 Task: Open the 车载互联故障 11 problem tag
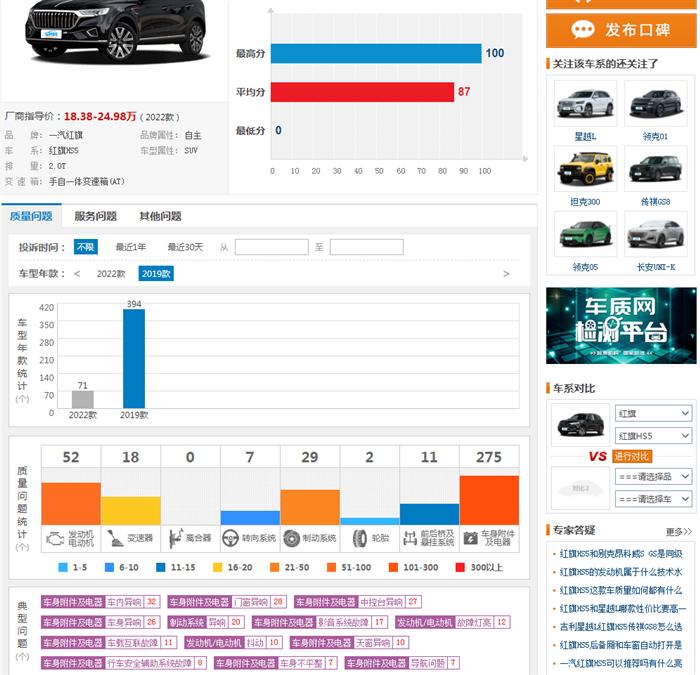108,643
